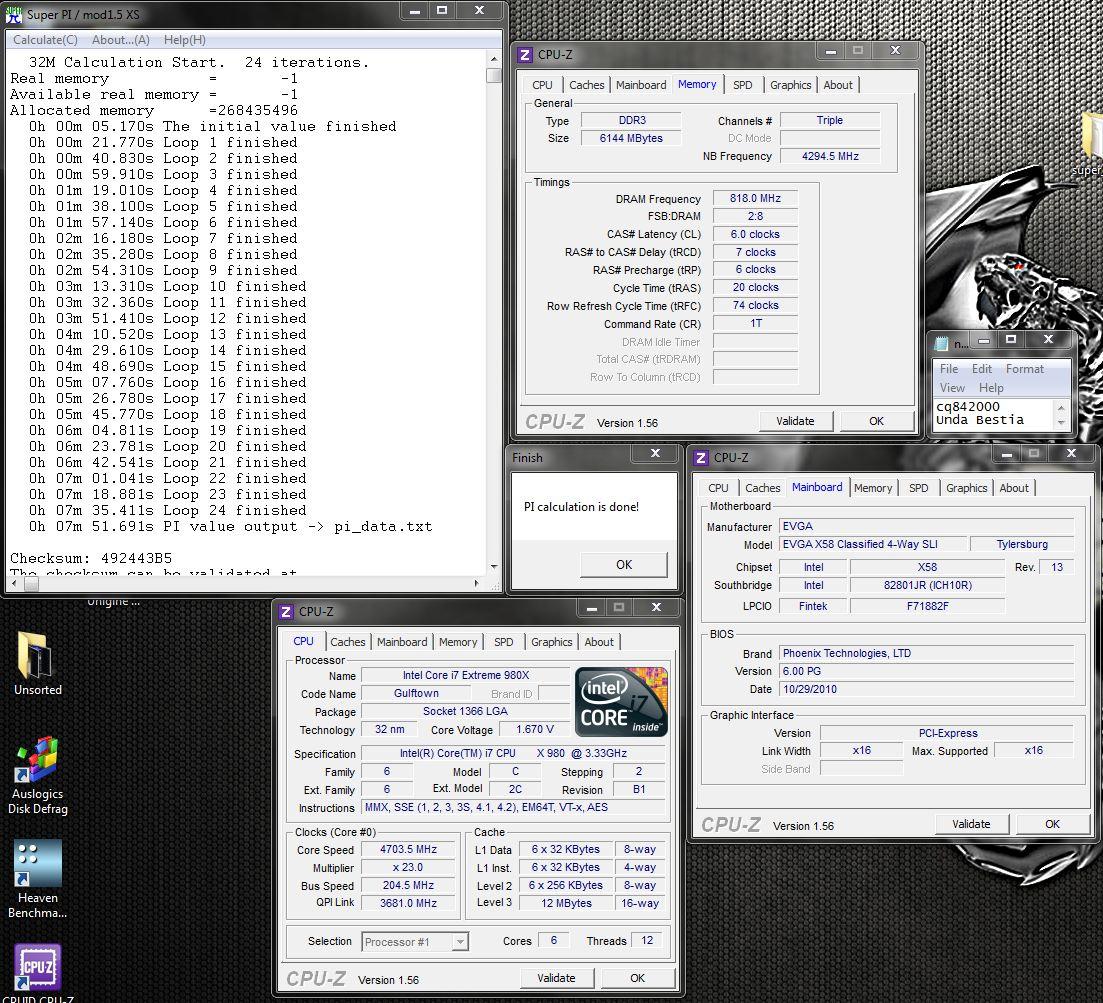The image size is (1103, 1003).
Task: Switch to Caches tab in CPU window
Action: [x=348, y=642]
